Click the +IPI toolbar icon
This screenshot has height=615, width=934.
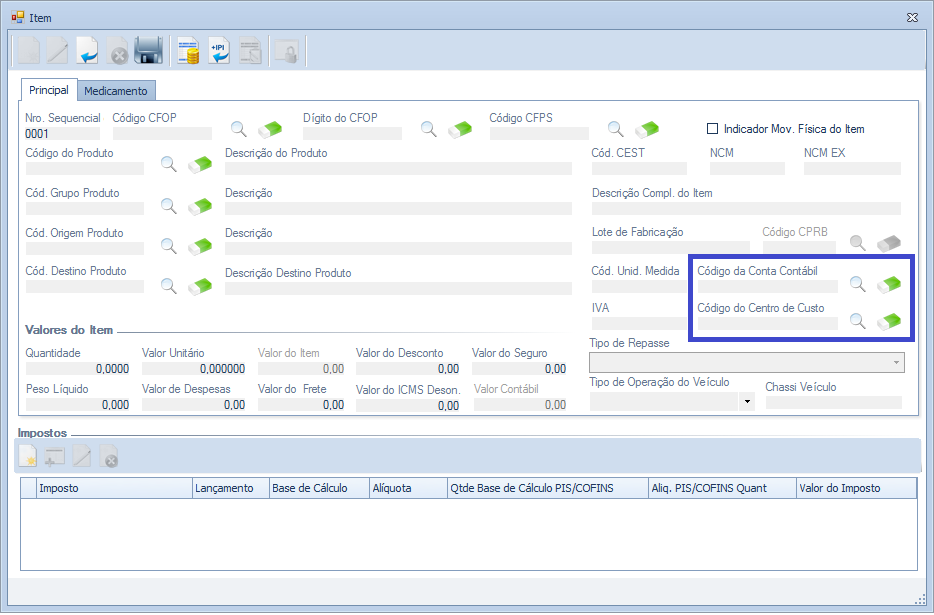tap(219, 51)
